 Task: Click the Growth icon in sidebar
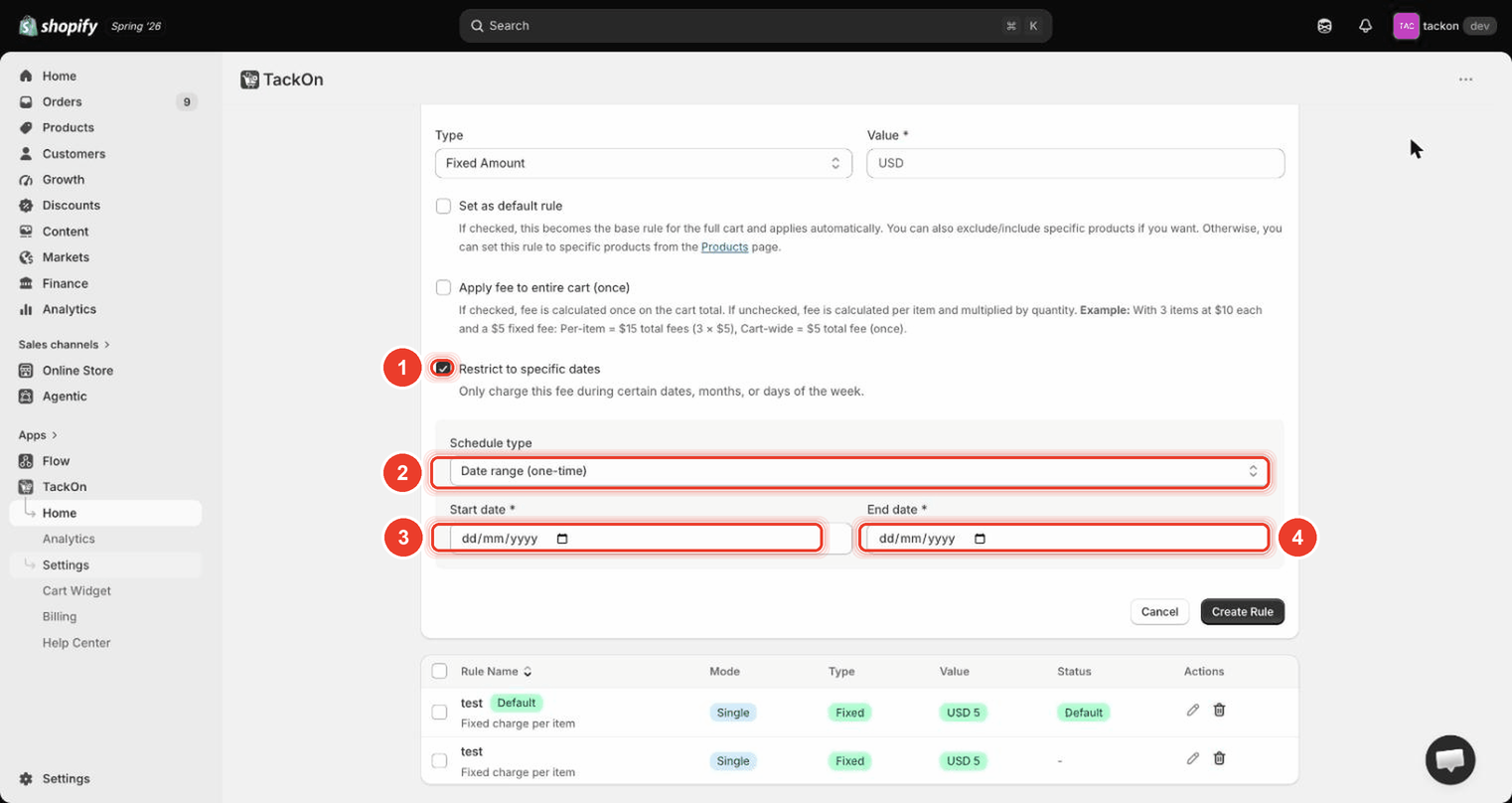26,180
